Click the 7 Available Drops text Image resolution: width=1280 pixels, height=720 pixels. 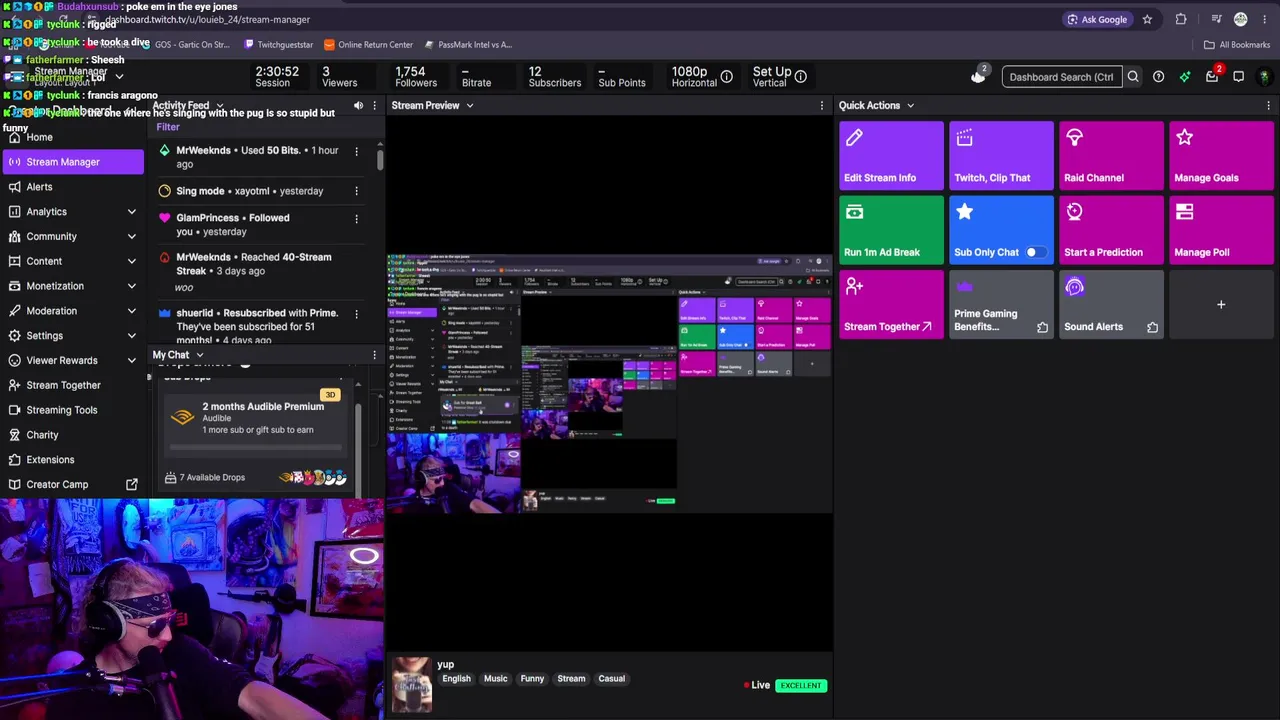point(212,478)
